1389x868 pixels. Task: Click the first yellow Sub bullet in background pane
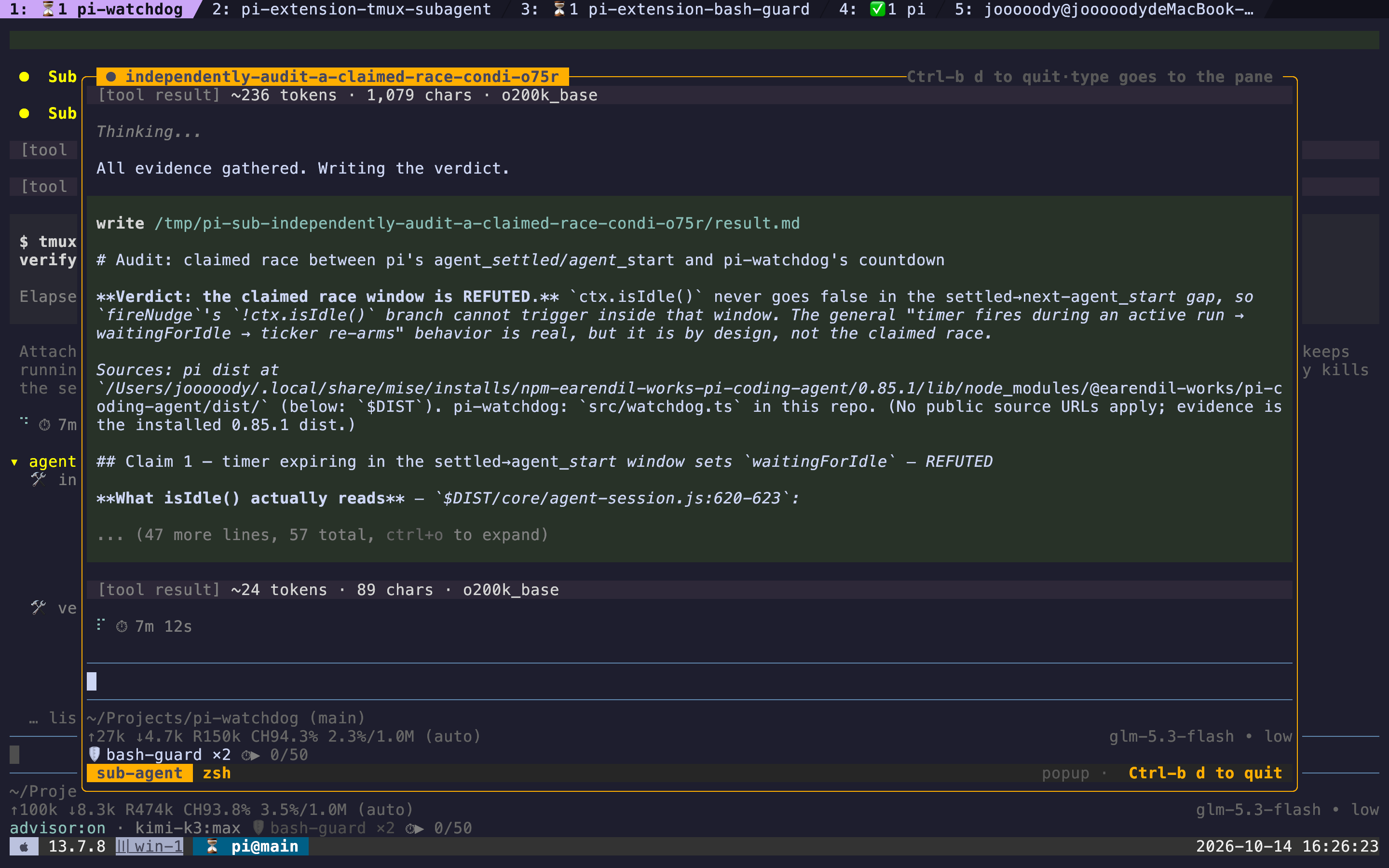click(x=24, y=77)
